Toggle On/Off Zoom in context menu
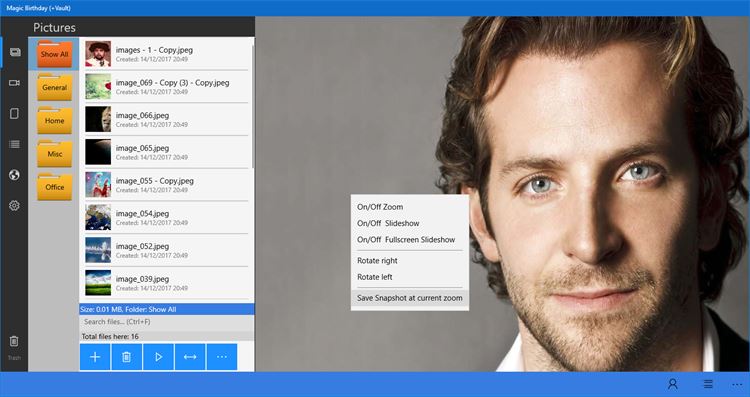 pyautogui.click(x=380, y=207)
